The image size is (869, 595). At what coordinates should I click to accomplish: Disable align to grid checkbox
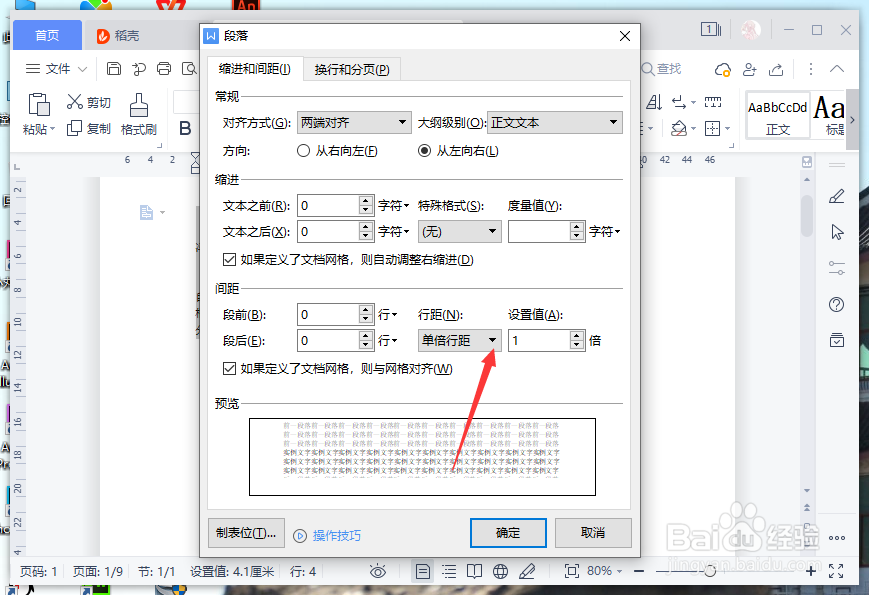click(x=230, y=368)
